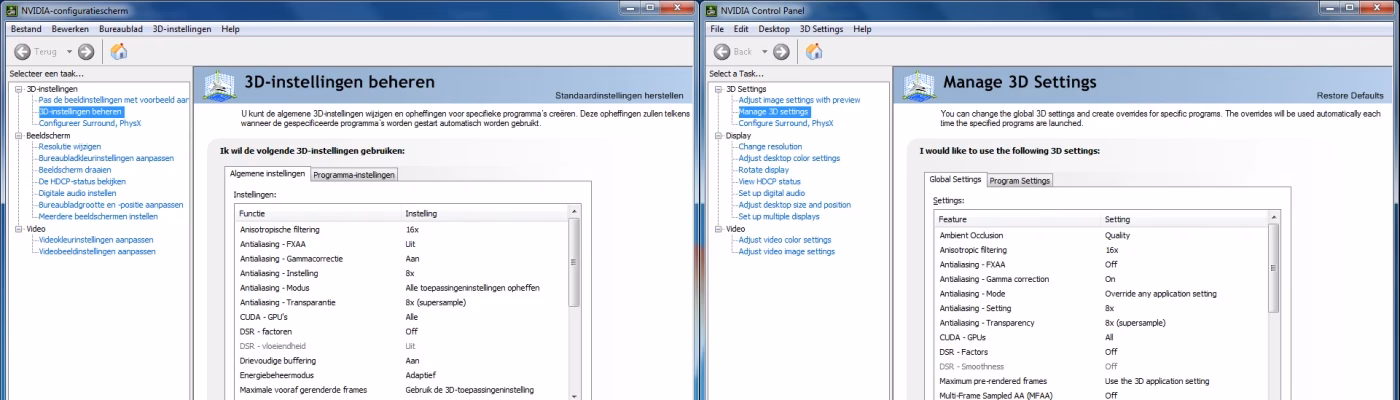Open Configure Surround, PhysX (English)
Viewport: 1400px width, 400px height.
786,123
